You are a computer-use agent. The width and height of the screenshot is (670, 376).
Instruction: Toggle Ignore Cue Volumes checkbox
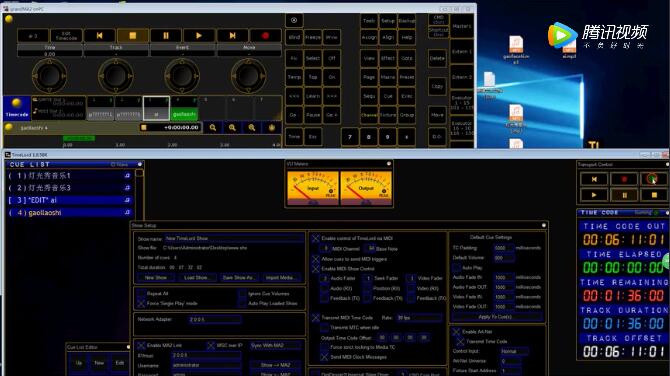[x=242, y=294]
